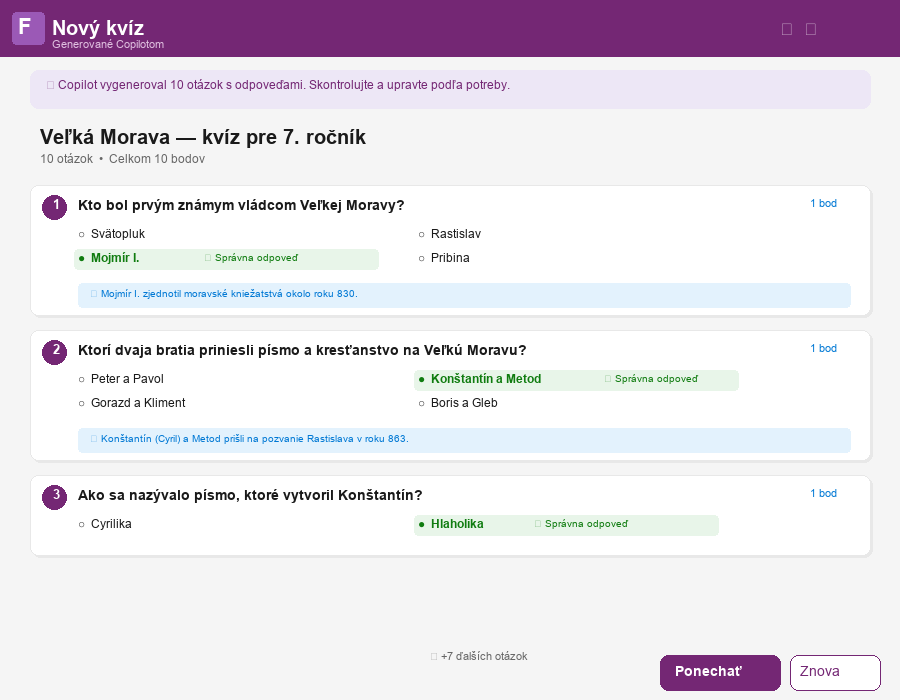
Task: Click the 1 bod label on question 1
Action: pos(822,203)
